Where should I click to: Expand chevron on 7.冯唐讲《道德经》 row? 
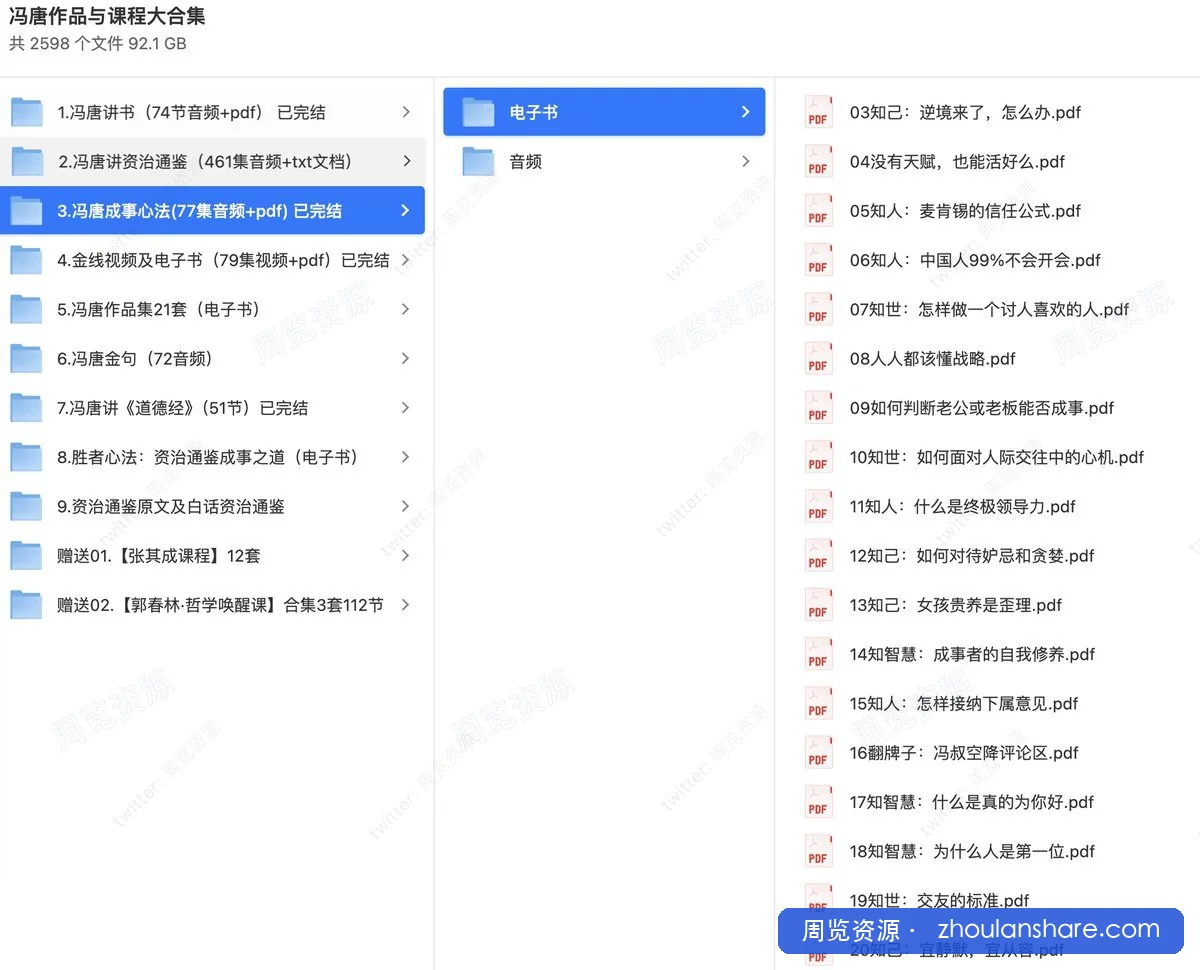pyautogui.click(x=405, y=408)
